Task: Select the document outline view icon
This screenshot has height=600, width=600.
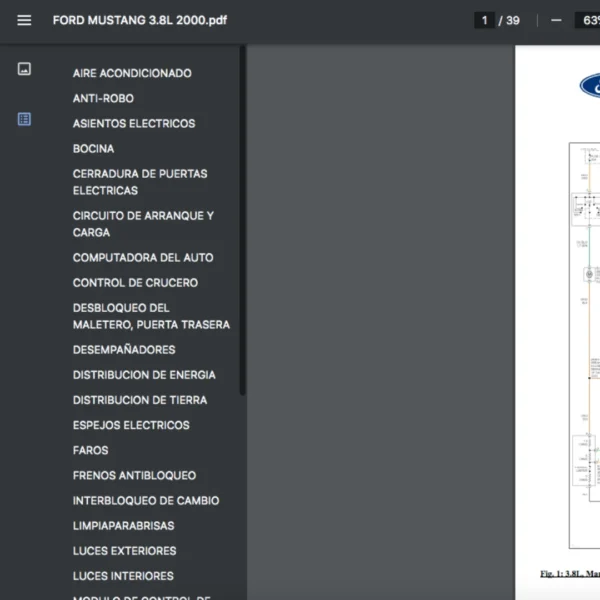Action: point(24,119)
